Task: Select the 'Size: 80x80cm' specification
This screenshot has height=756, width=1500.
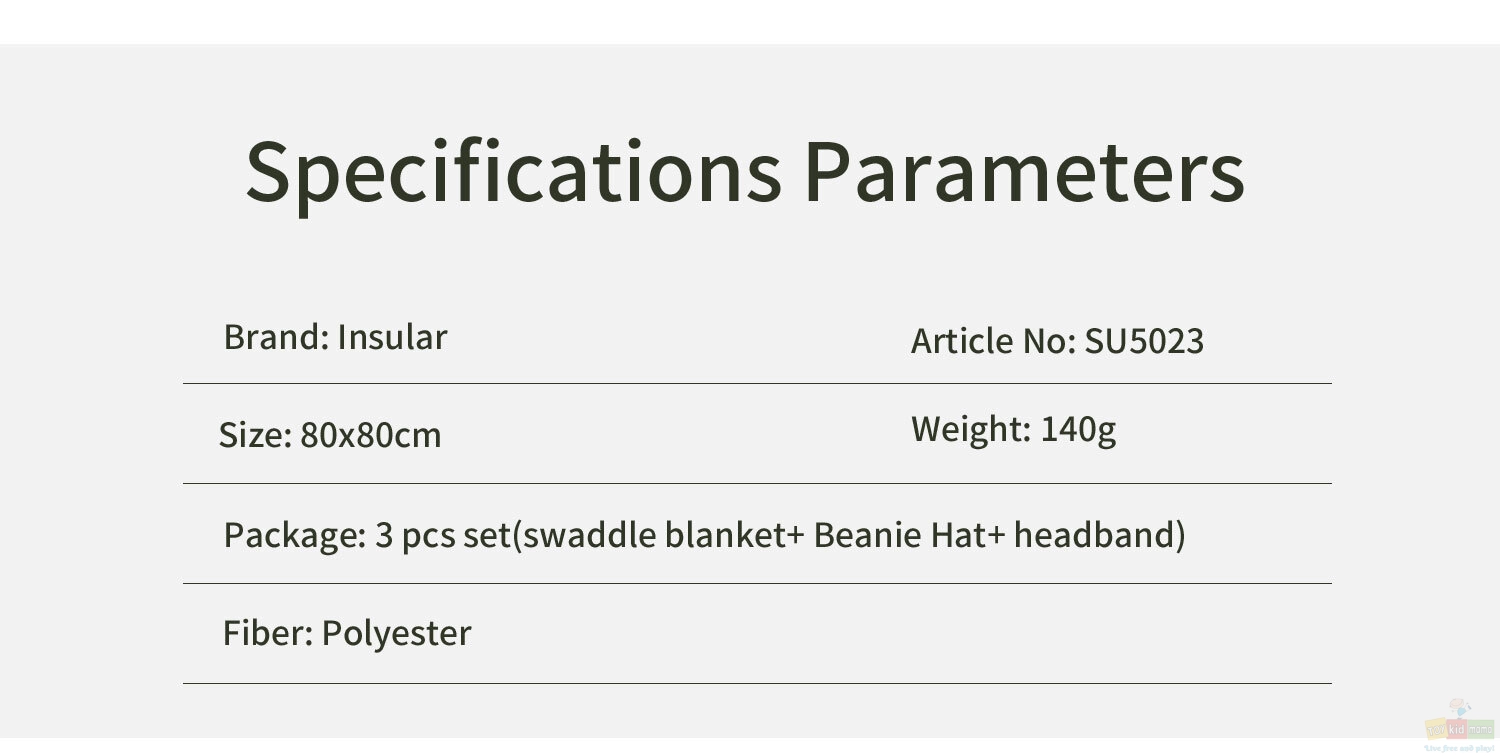Action: 330,435
